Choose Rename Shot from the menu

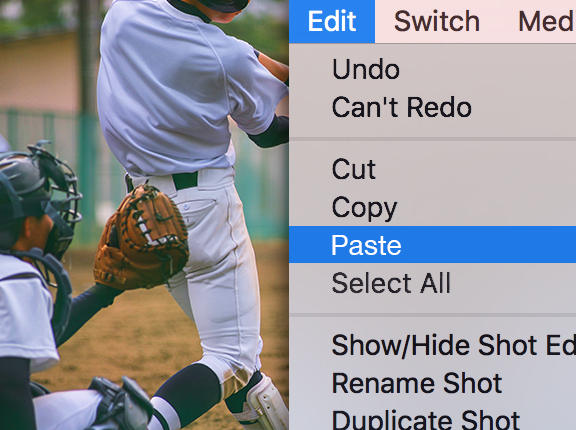[432, 383]
